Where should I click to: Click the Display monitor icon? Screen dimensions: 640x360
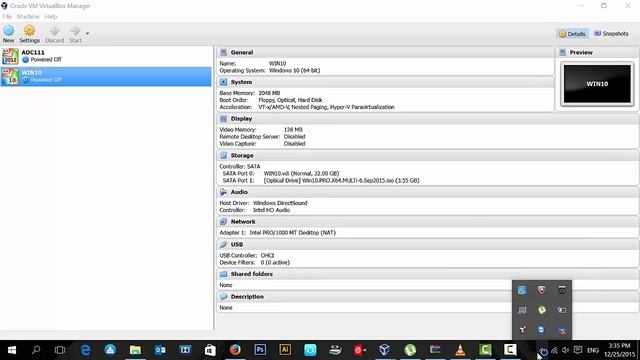223,119
